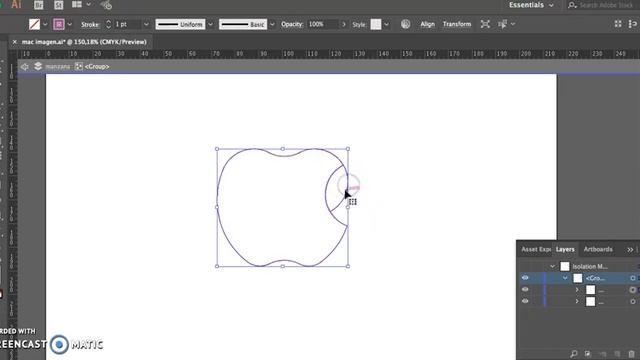Click the target circle of <Group> layer

point(633,278)
